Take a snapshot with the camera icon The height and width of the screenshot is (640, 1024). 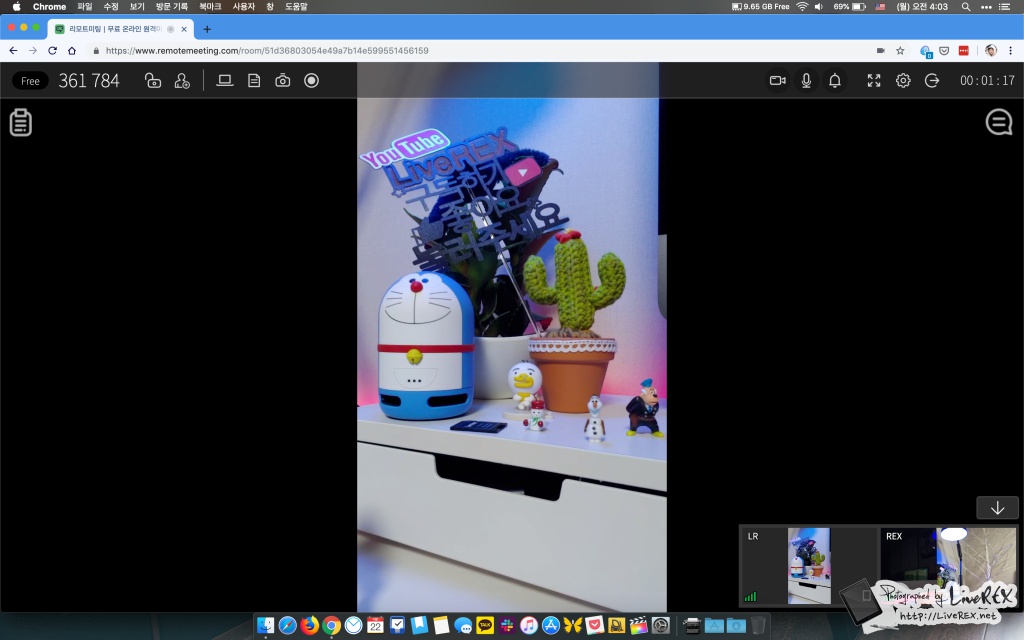coord(283,80)
